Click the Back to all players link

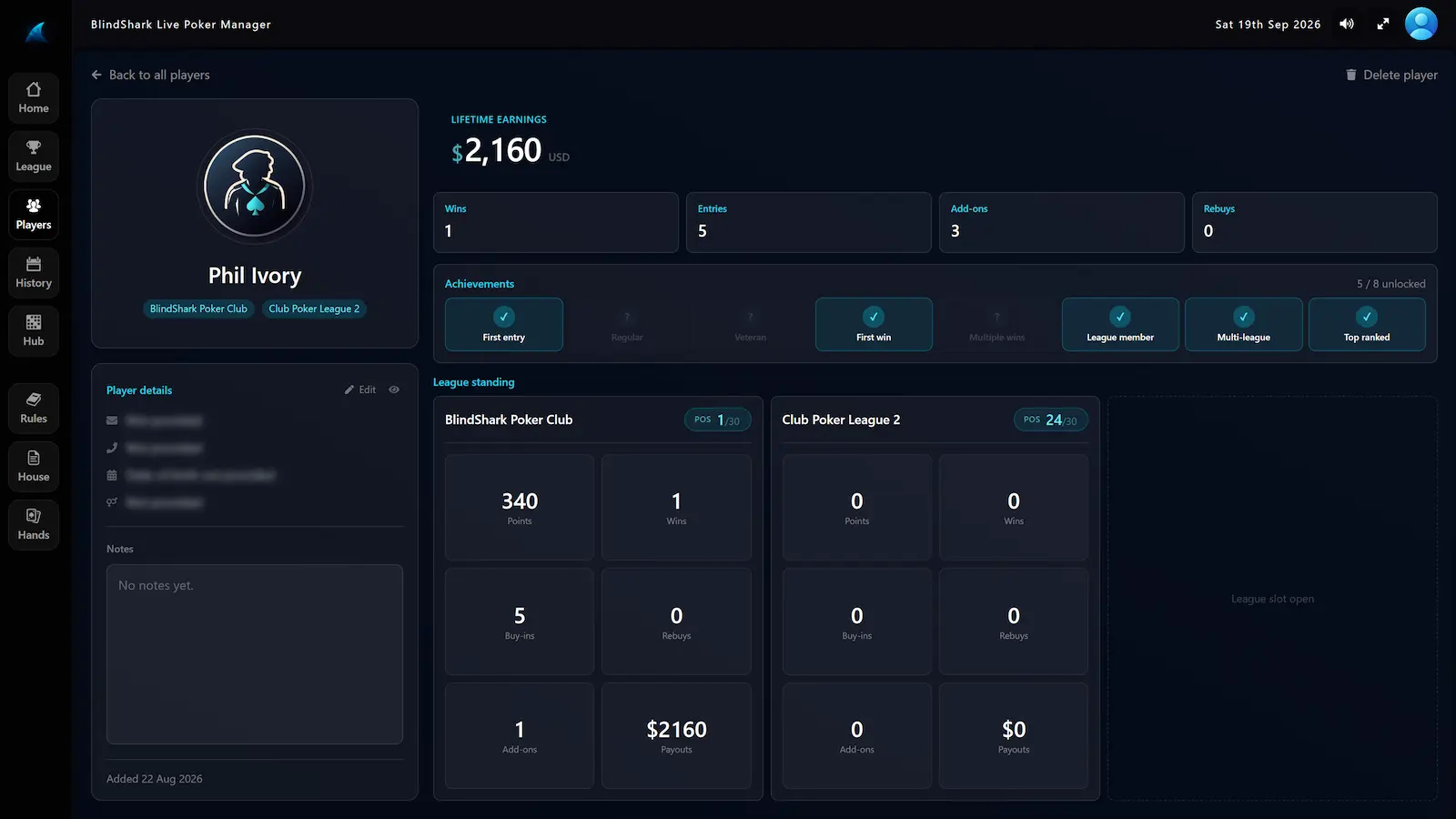tap(150, 75)
